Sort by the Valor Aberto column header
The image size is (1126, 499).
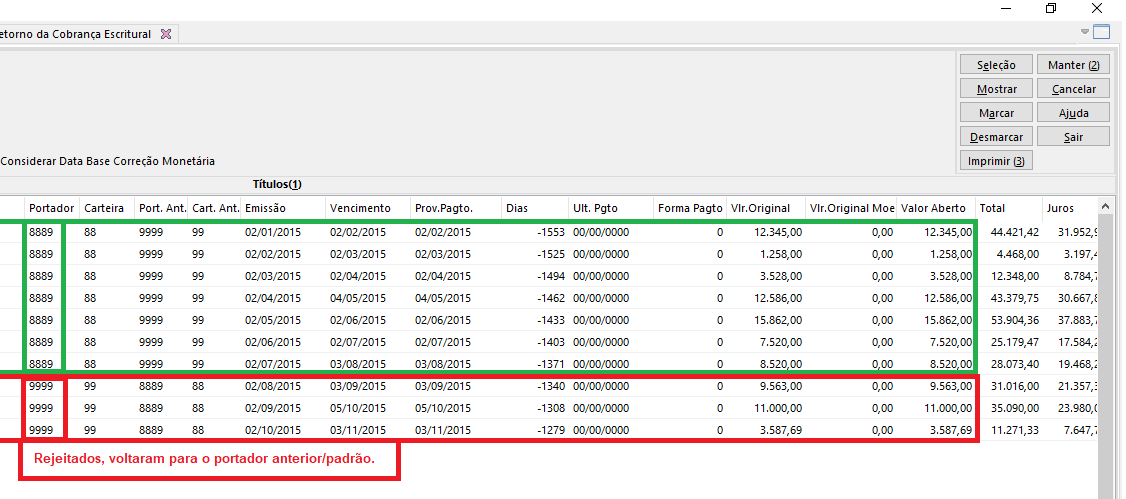[x=936, y=208]
